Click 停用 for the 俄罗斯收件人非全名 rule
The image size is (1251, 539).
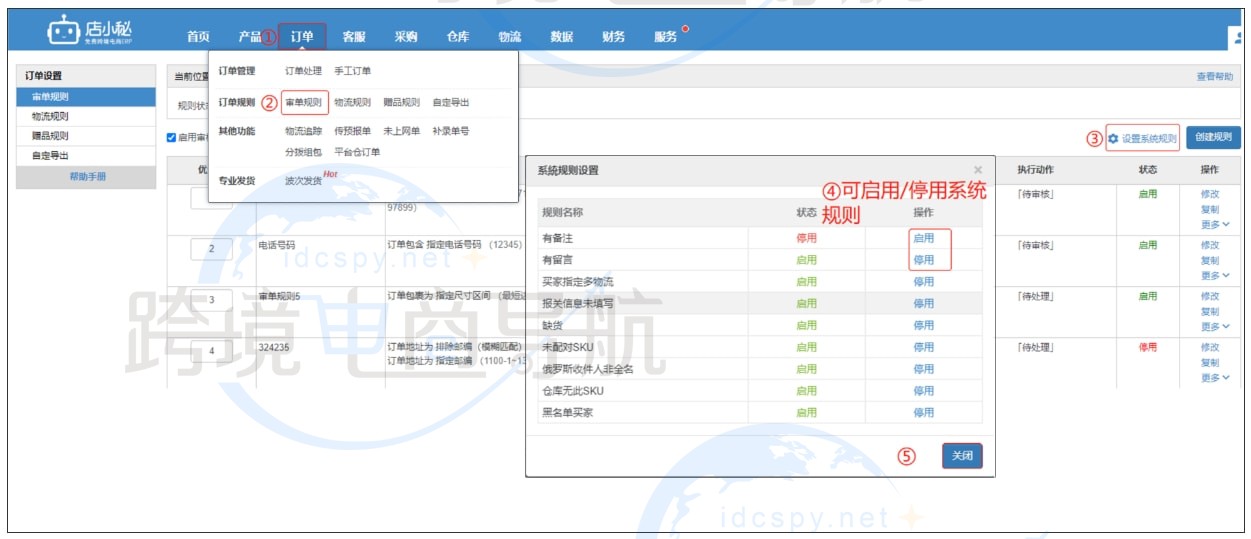923,369
